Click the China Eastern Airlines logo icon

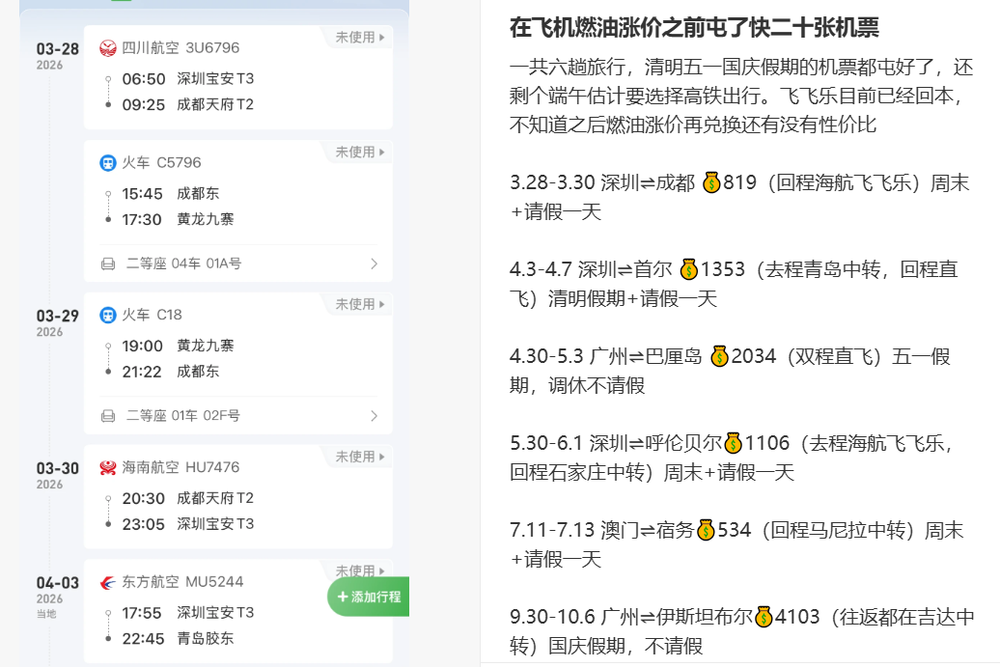[x=108, y=582]
